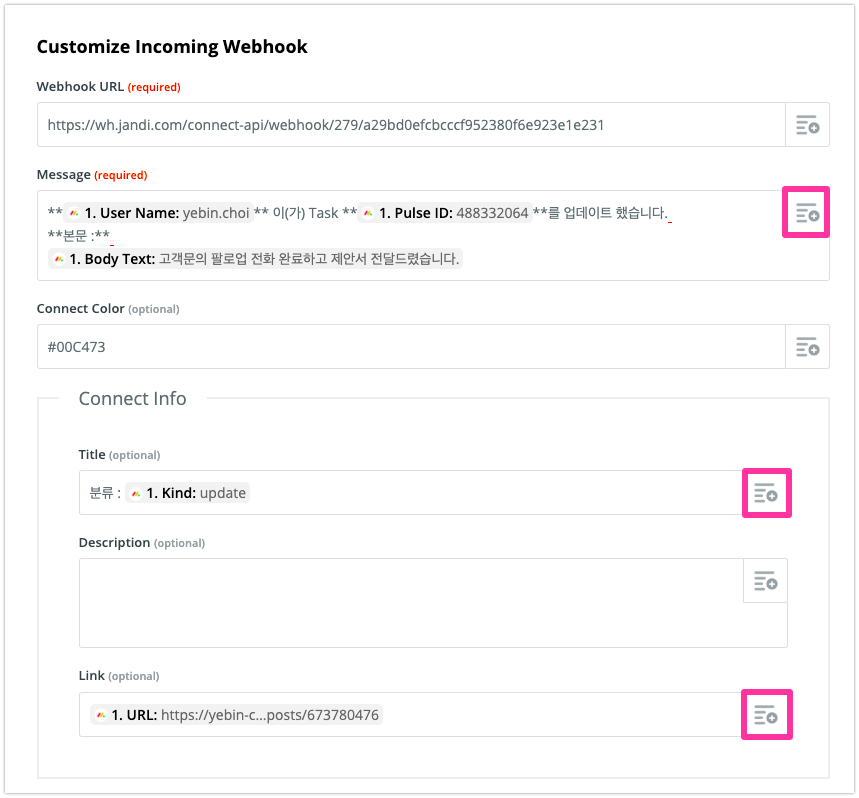Click the Message field label
The width and height of the screenshot is (859, 798).
pos(62,175)
